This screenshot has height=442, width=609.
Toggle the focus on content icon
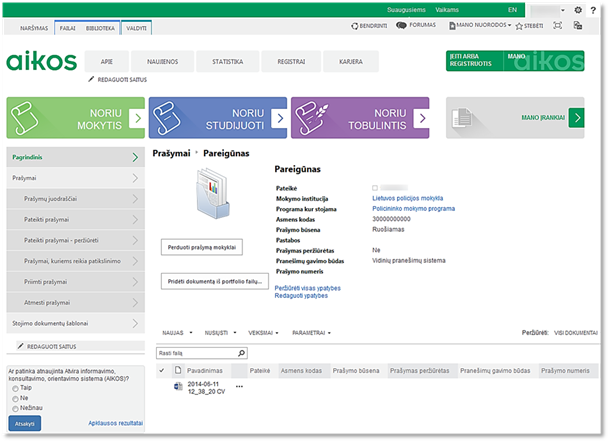[x=558, y=26]
